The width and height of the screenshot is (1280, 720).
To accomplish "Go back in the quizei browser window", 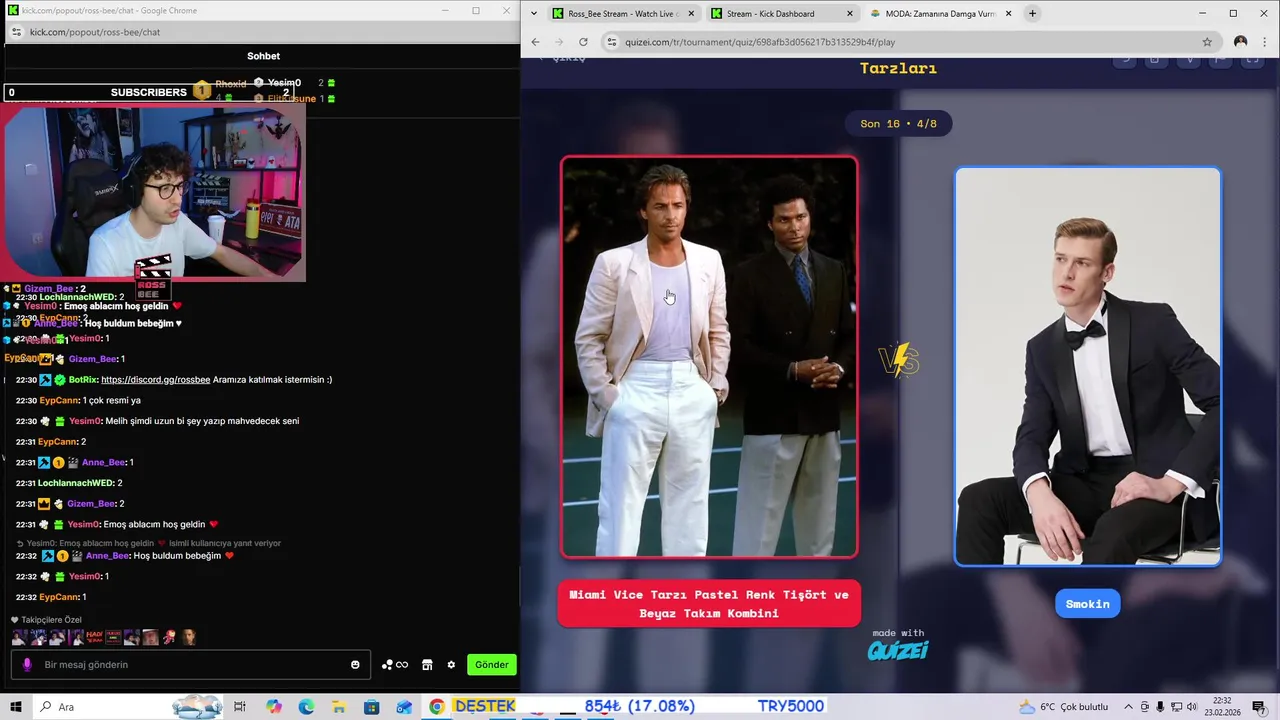I will (x=535, y=42).
